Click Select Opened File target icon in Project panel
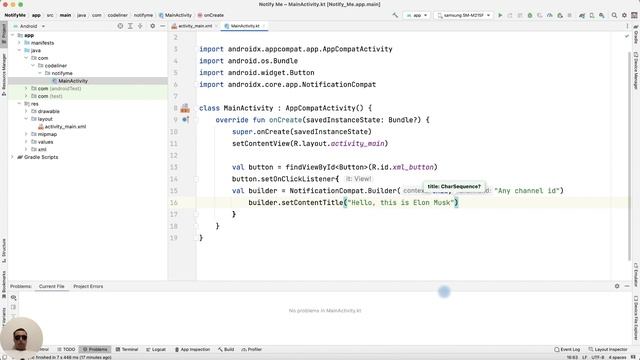This screenshot has width=640, height=360. (x=120, y=26)
